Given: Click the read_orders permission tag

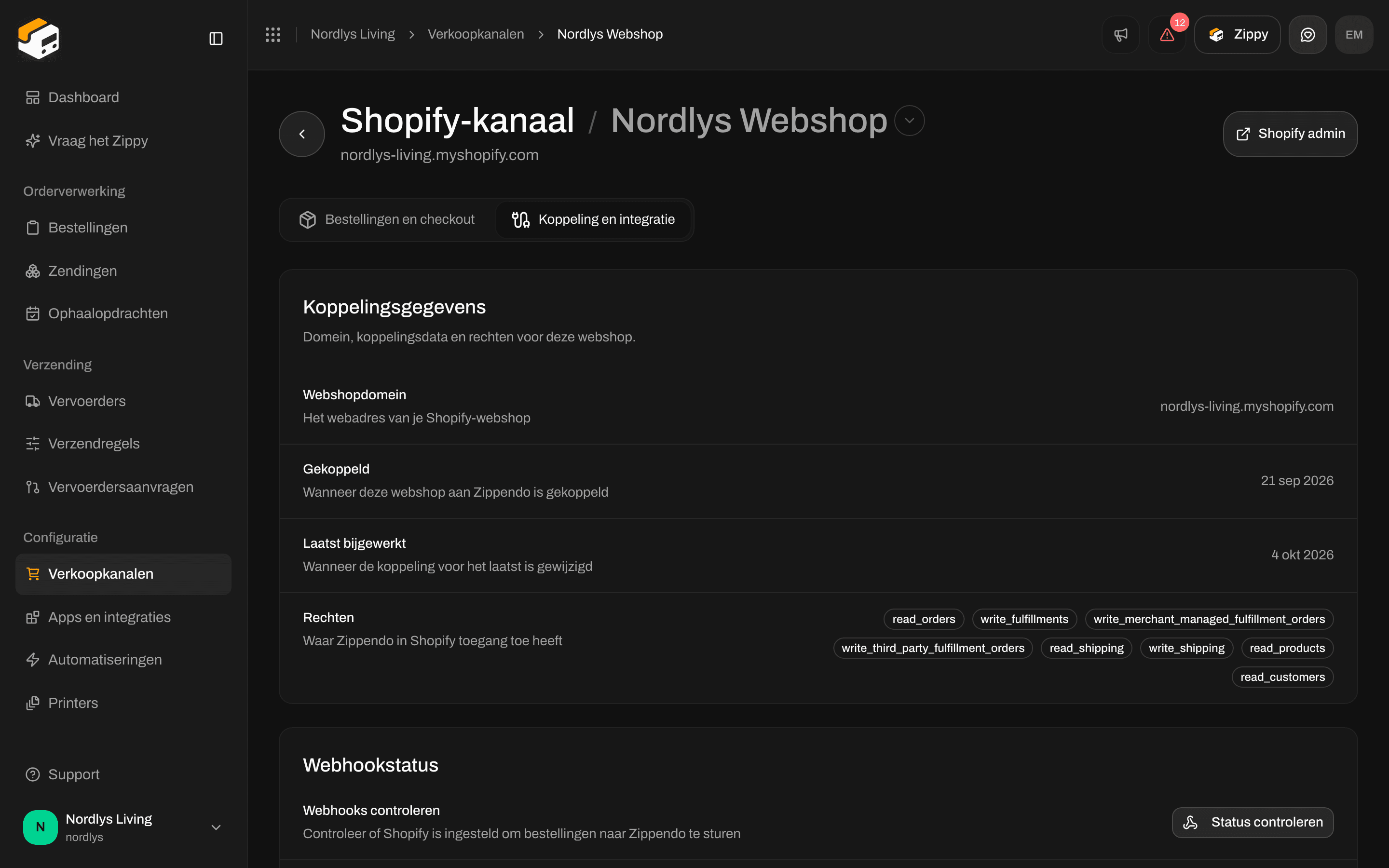Looking at the screenshot, I should pyautogui.click(x=924, y=619).
